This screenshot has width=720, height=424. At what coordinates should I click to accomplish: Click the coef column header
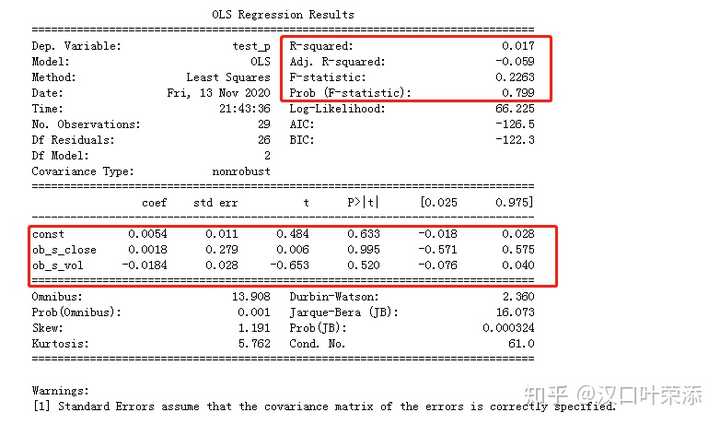tap(154, 203)
